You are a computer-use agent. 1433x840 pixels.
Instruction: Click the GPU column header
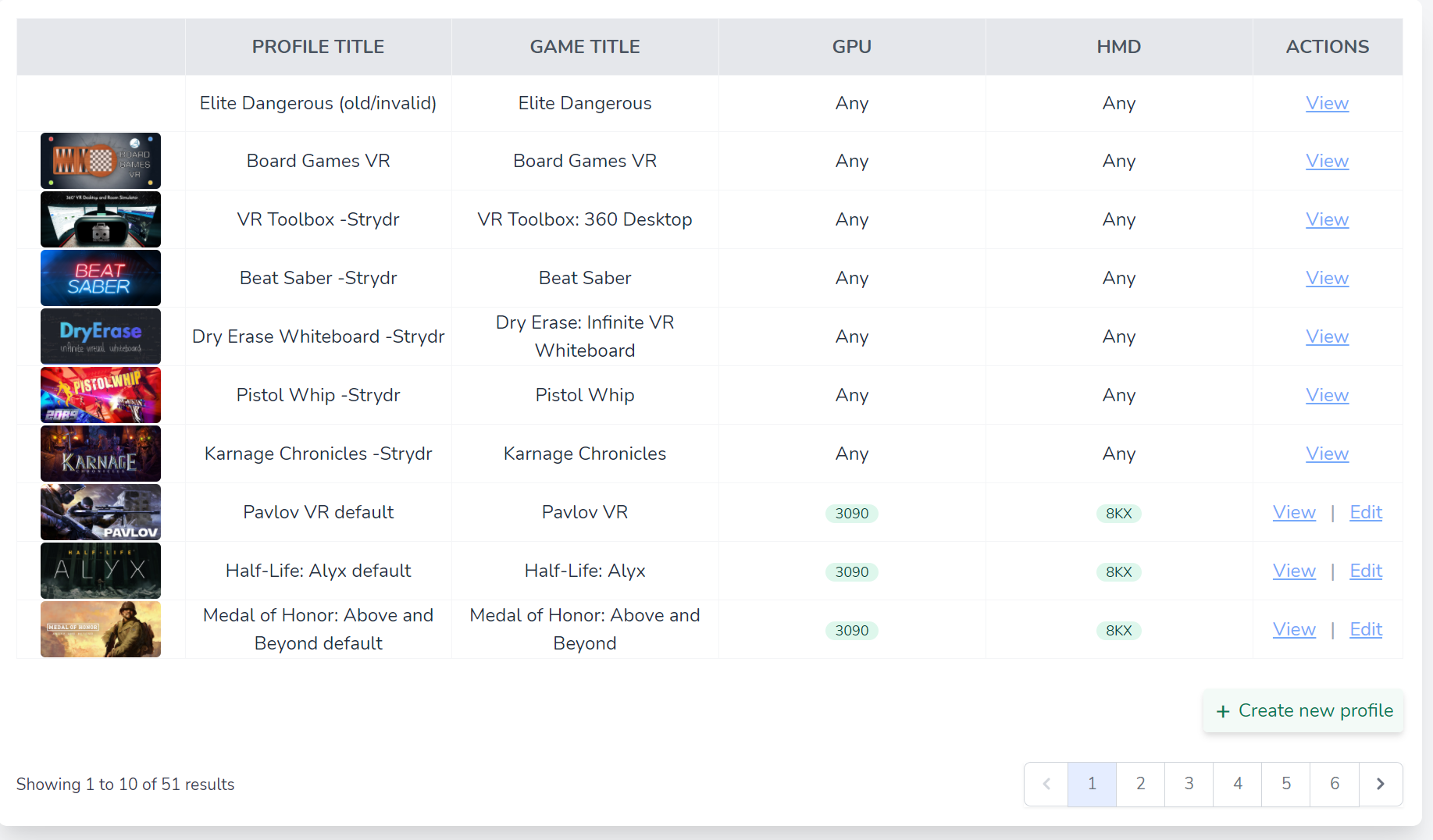point(852,47)
